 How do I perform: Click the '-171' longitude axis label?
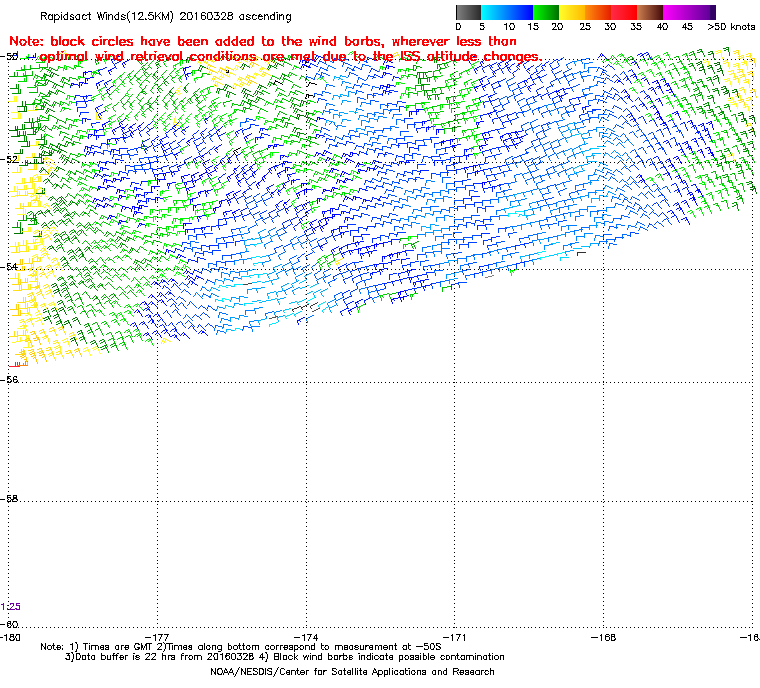(455, 637)
